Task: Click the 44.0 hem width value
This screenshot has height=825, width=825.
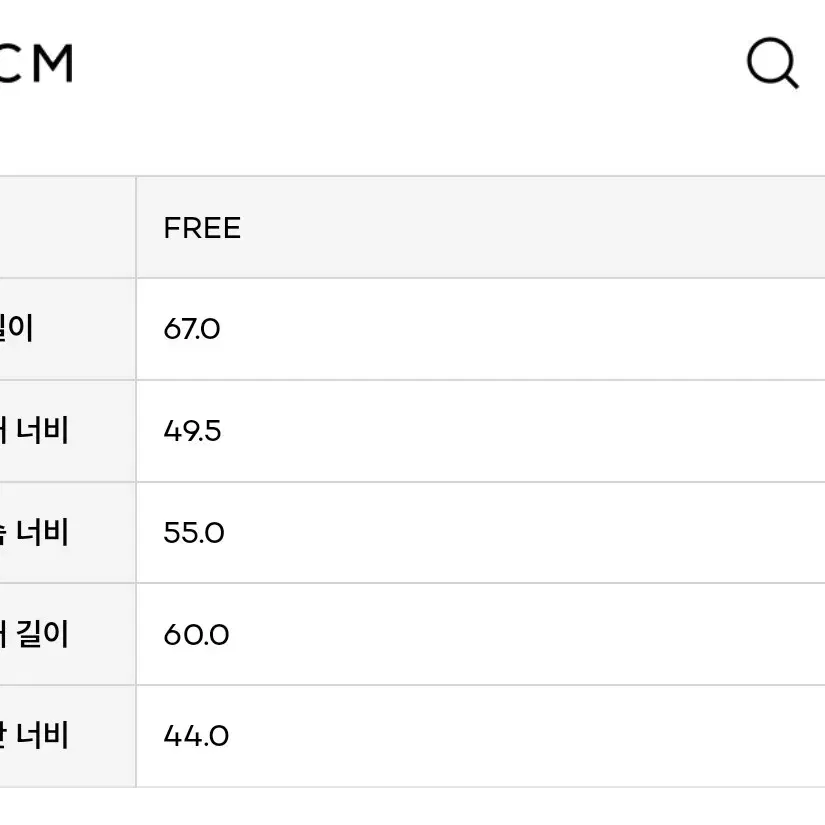Action: coord(196,736)
